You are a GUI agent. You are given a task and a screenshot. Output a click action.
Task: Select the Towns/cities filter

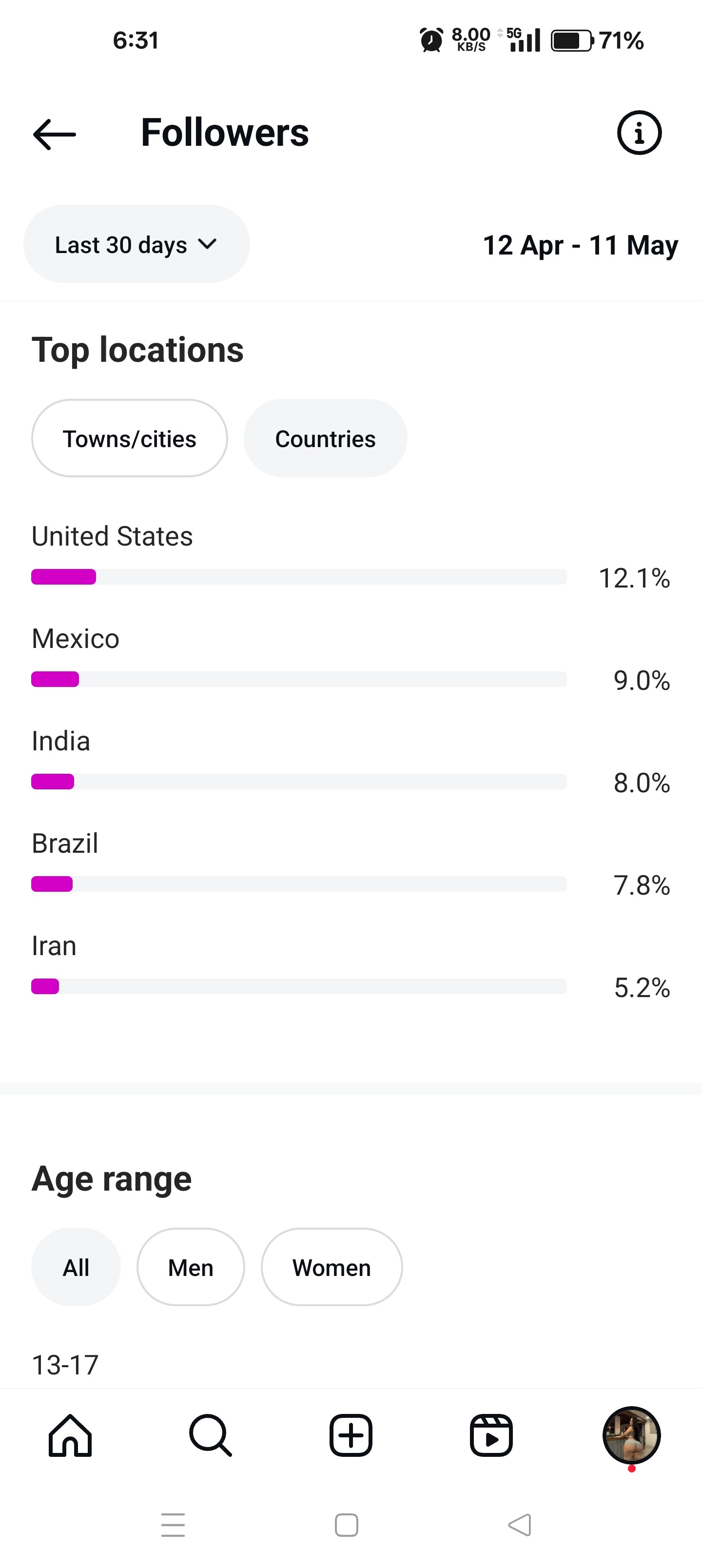tap(130, 438)
